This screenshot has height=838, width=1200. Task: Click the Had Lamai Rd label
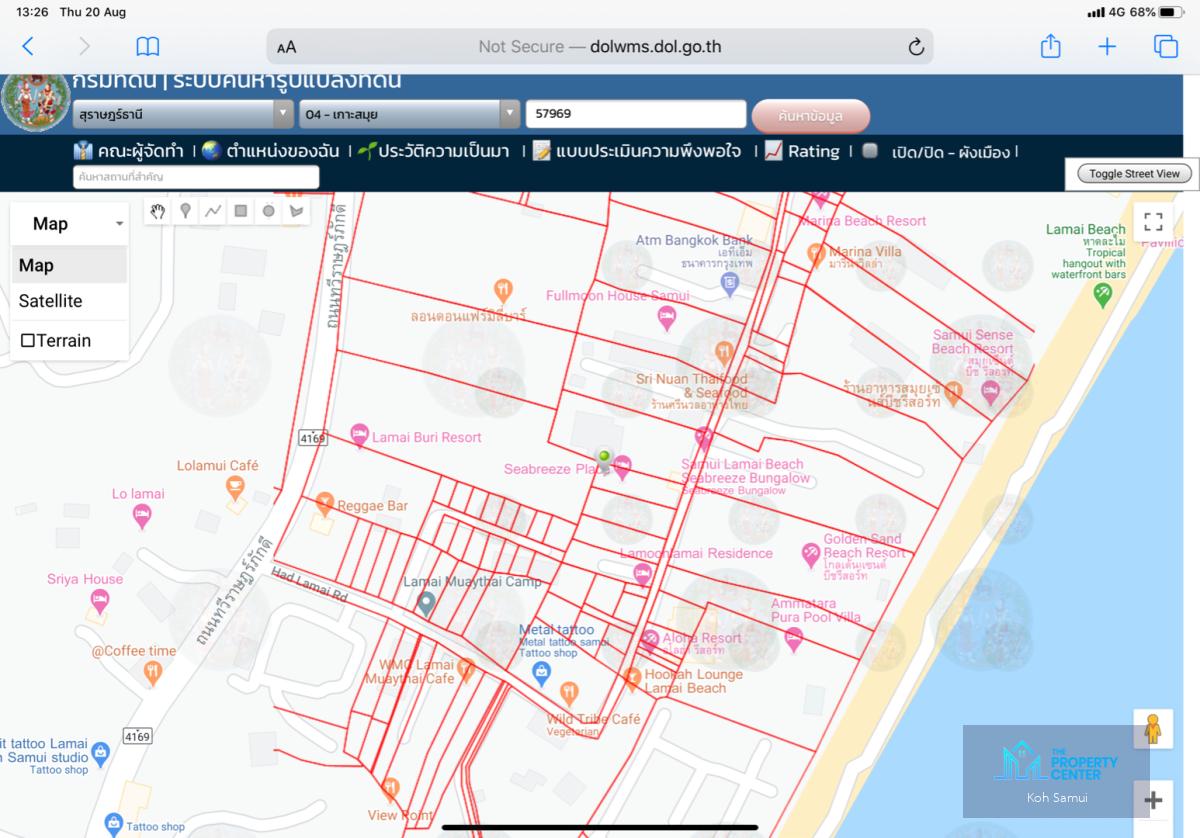coord(308,586)
